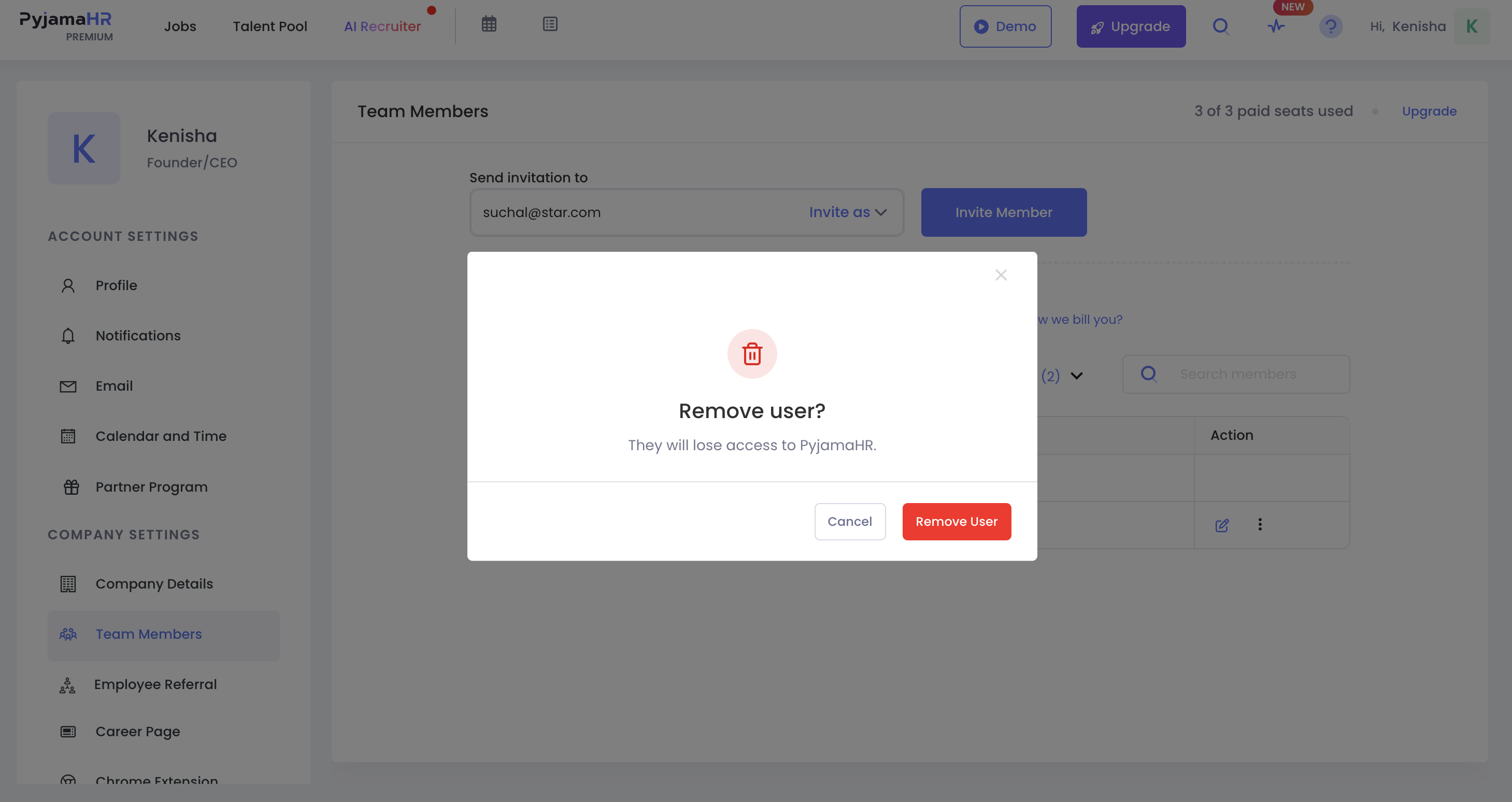
Task: Click the calendar icon in top navigation
Action: (489, 24)
